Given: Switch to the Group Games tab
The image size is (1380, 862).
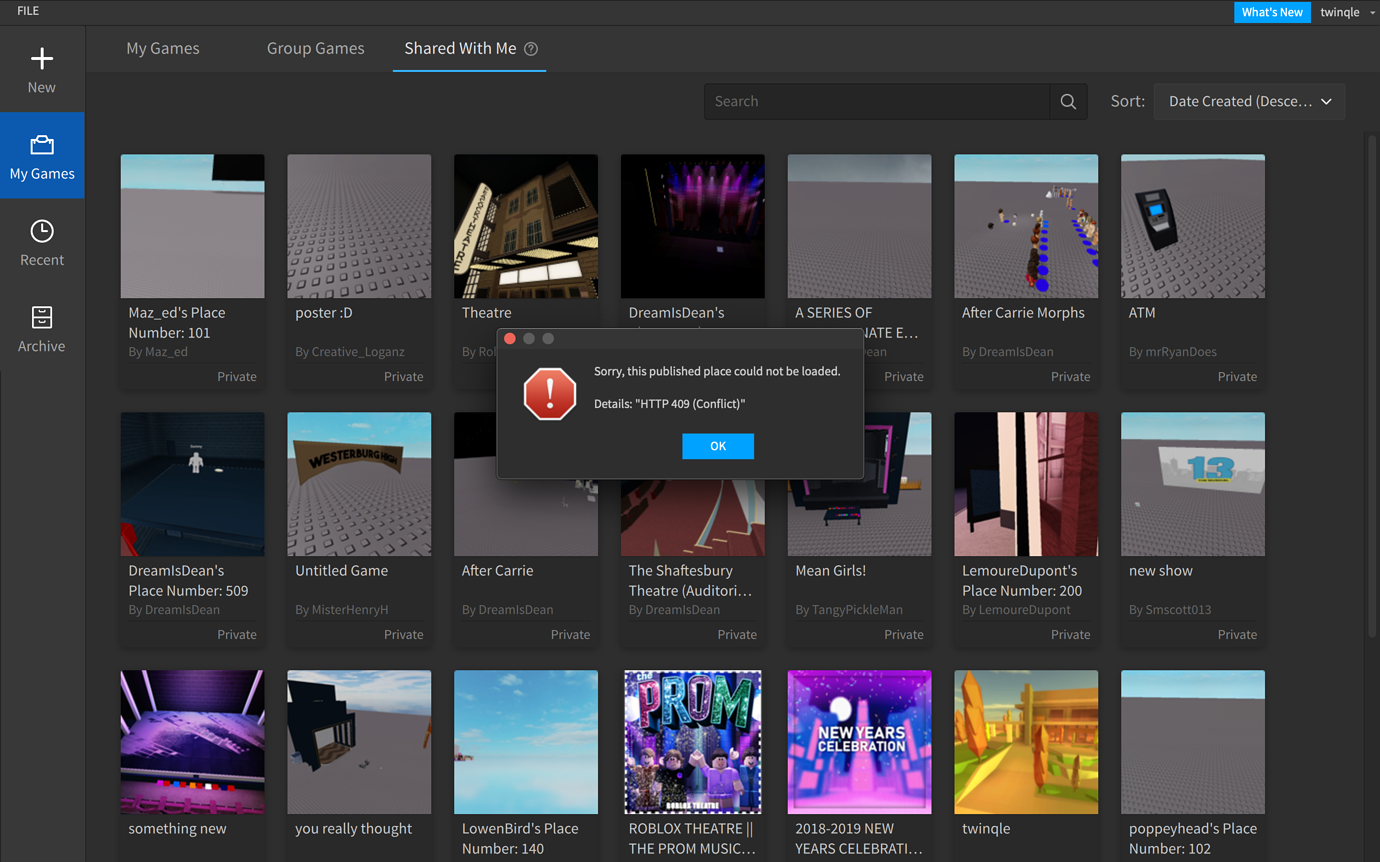Looking at the screenshot, I should tap(315, 48).
